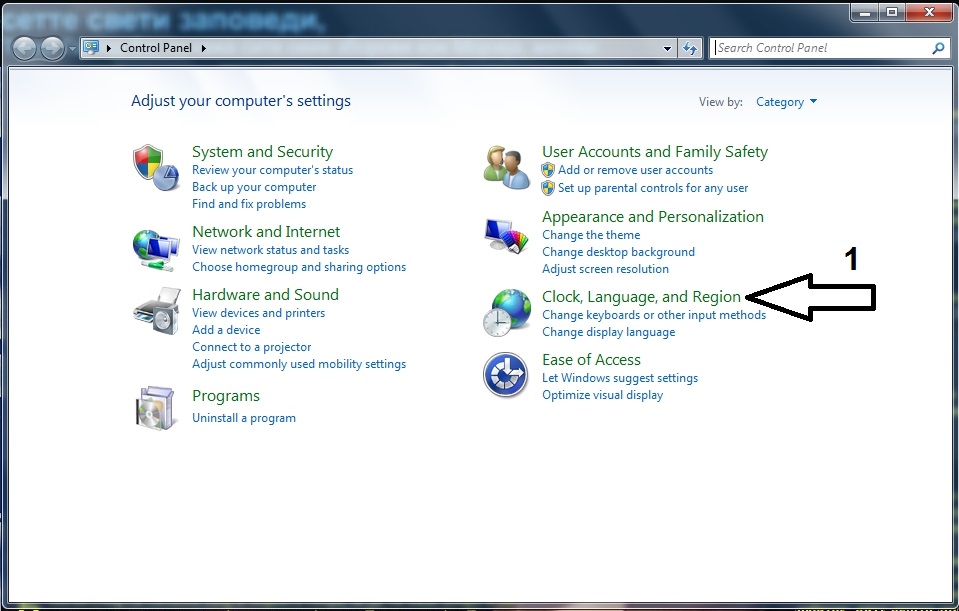Click the User Accounts and Family Safety icon
959x611 pixels.
coord(506,166)
